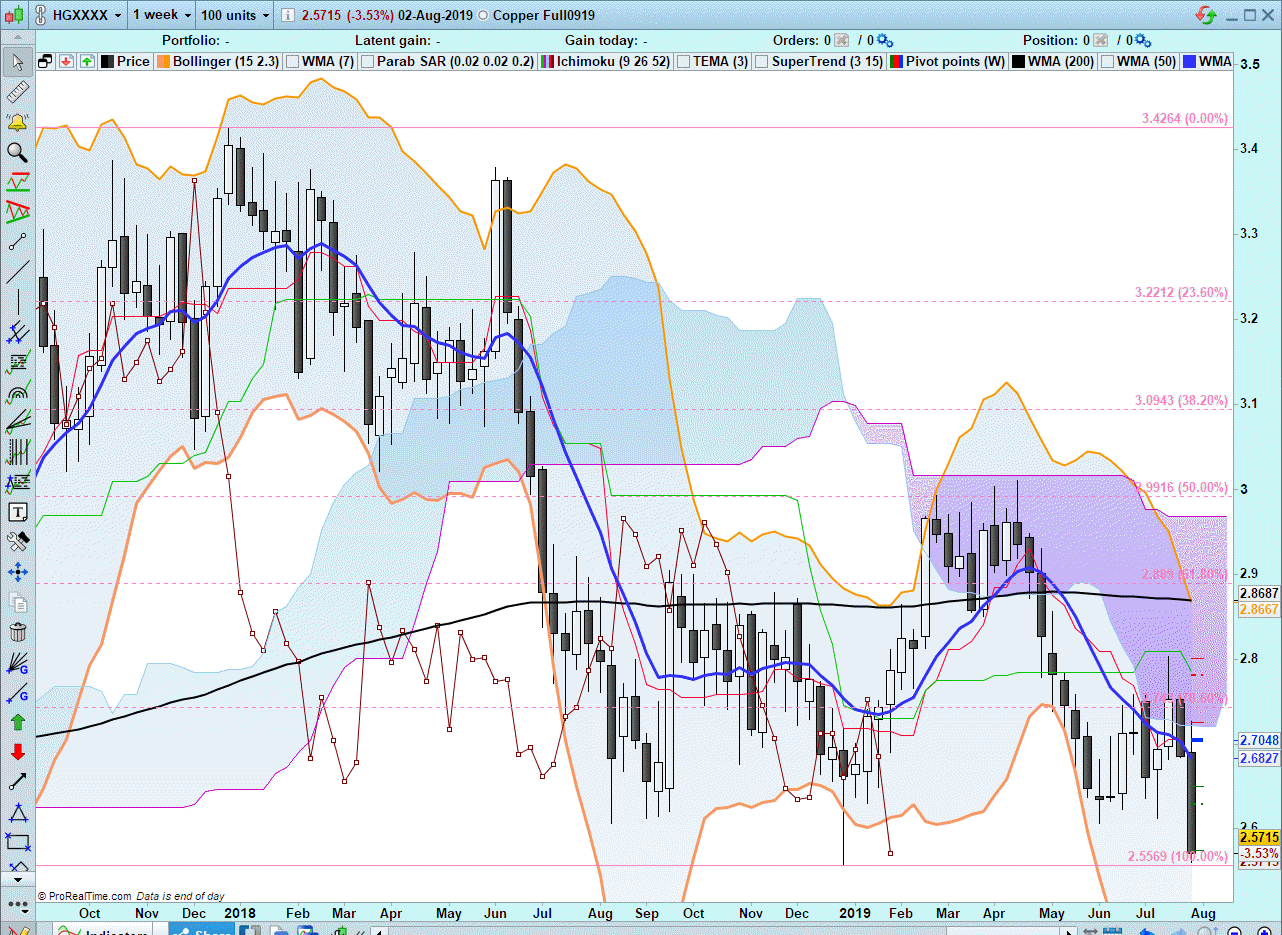The width and height of the screenshot is (1282, 935).
Task: Choose the segment line drawing tool
Action: 17,242
